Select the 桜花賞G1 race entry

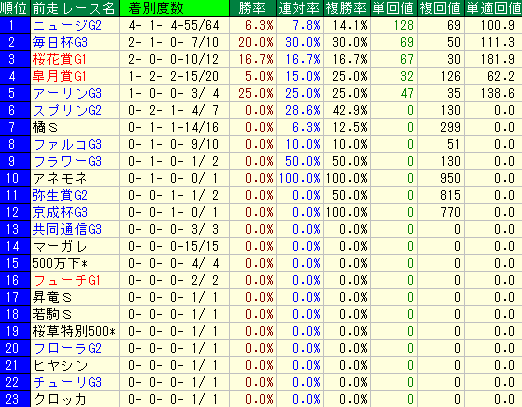coord(59,59)
